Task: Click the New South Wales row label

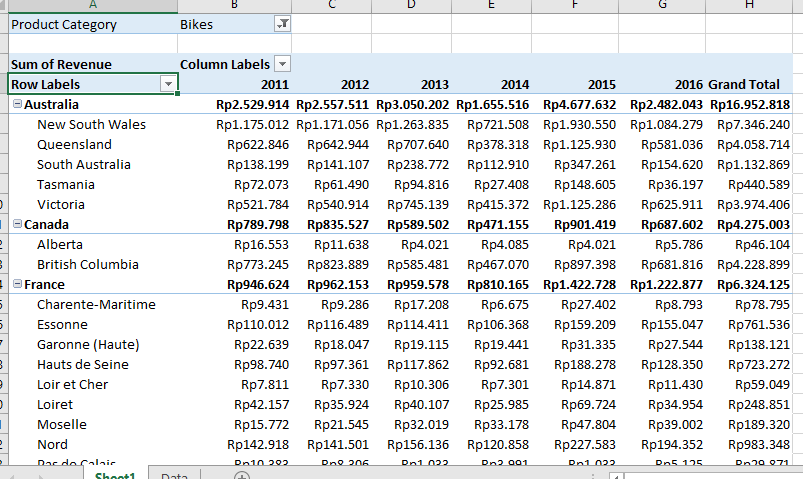Action: (x=91, y=124)
